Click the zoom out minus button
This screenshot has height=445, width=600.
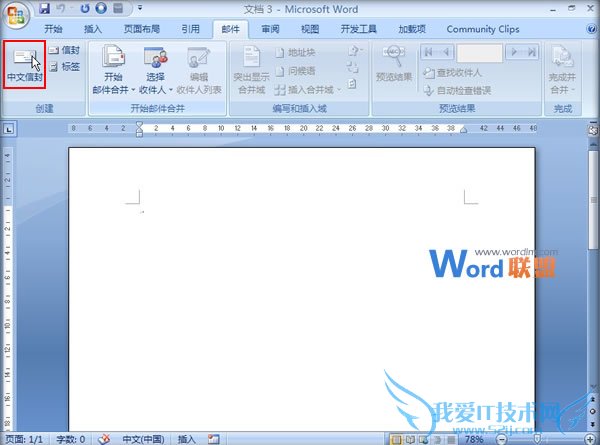(502, 440)
